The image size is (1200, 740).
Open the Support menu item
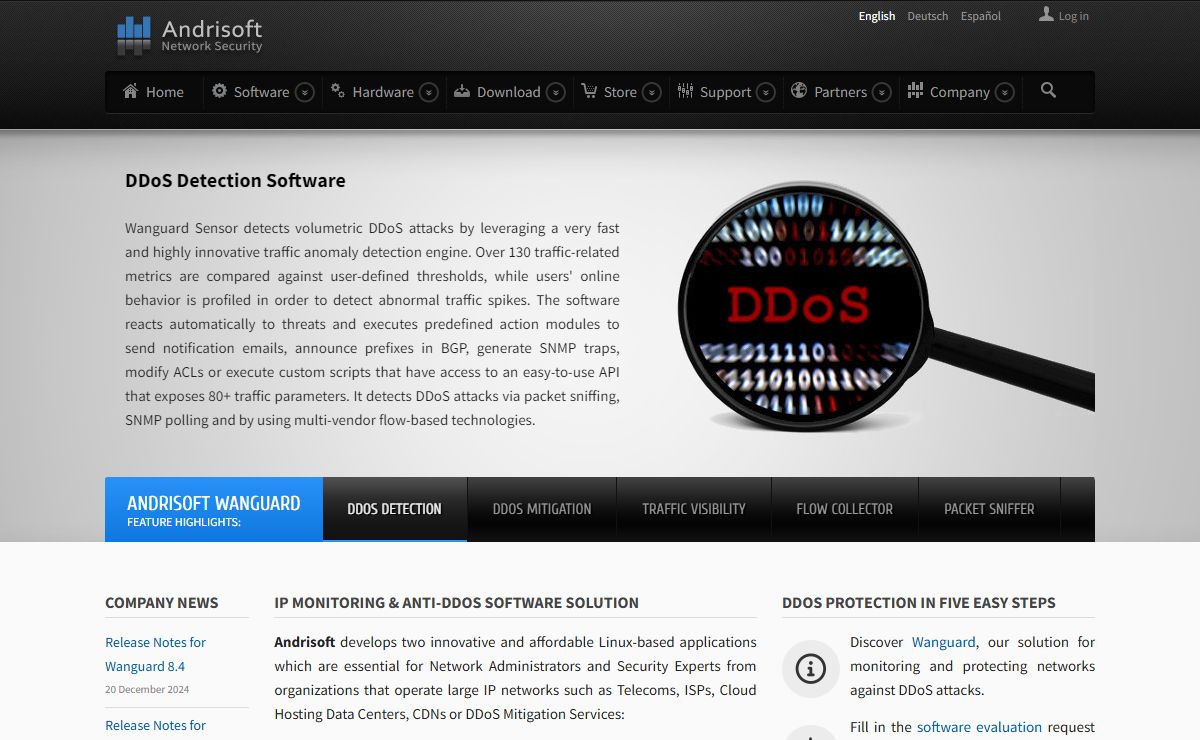click(725, 92)
